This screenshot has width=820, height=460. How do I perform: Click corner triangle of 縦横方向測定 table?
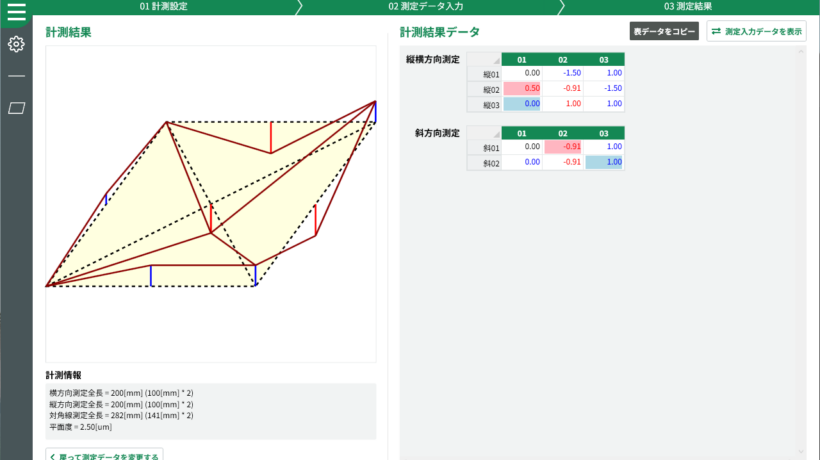point(495,62)
